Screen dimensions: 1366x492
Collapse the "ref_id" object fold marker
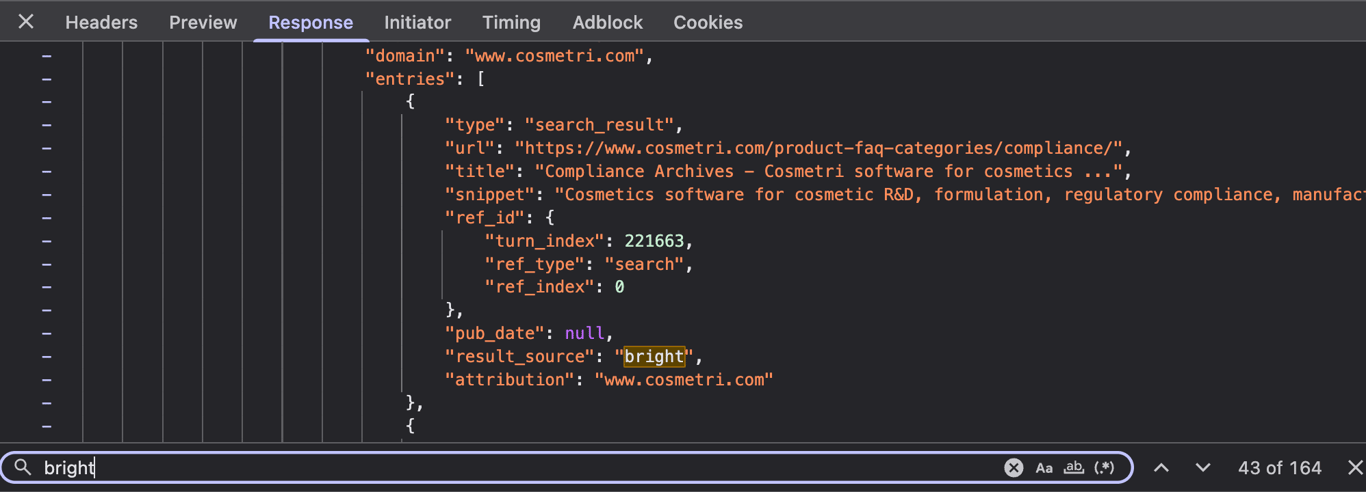pos(46,217)
